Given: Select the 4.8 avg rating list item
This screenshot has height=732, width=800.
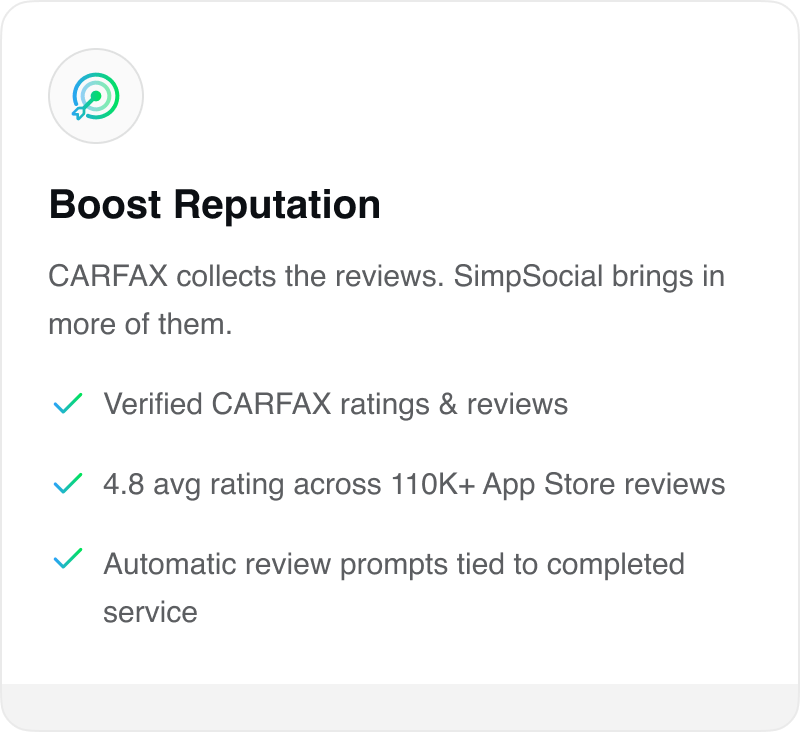Looking at the screenshot, I should click(413, 484).
